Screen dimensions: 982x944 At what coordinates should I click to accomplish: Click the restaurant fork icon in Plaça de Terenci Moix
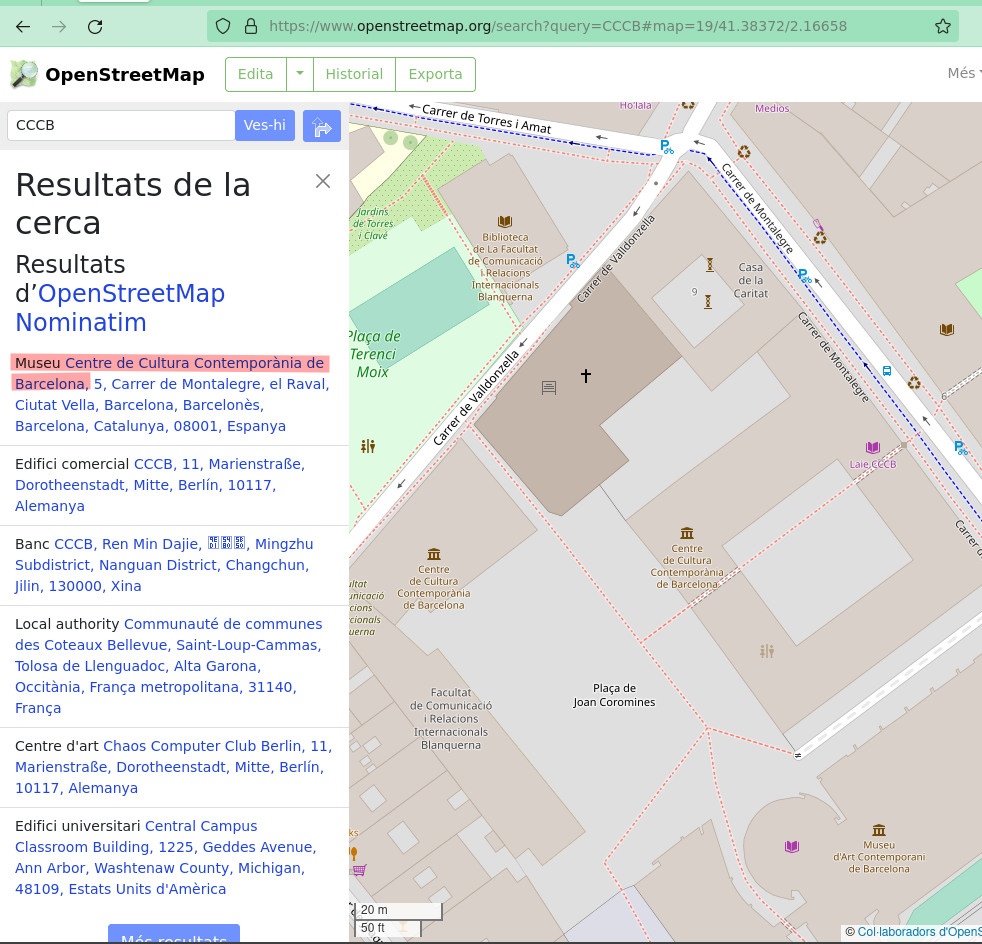[368, 446]
